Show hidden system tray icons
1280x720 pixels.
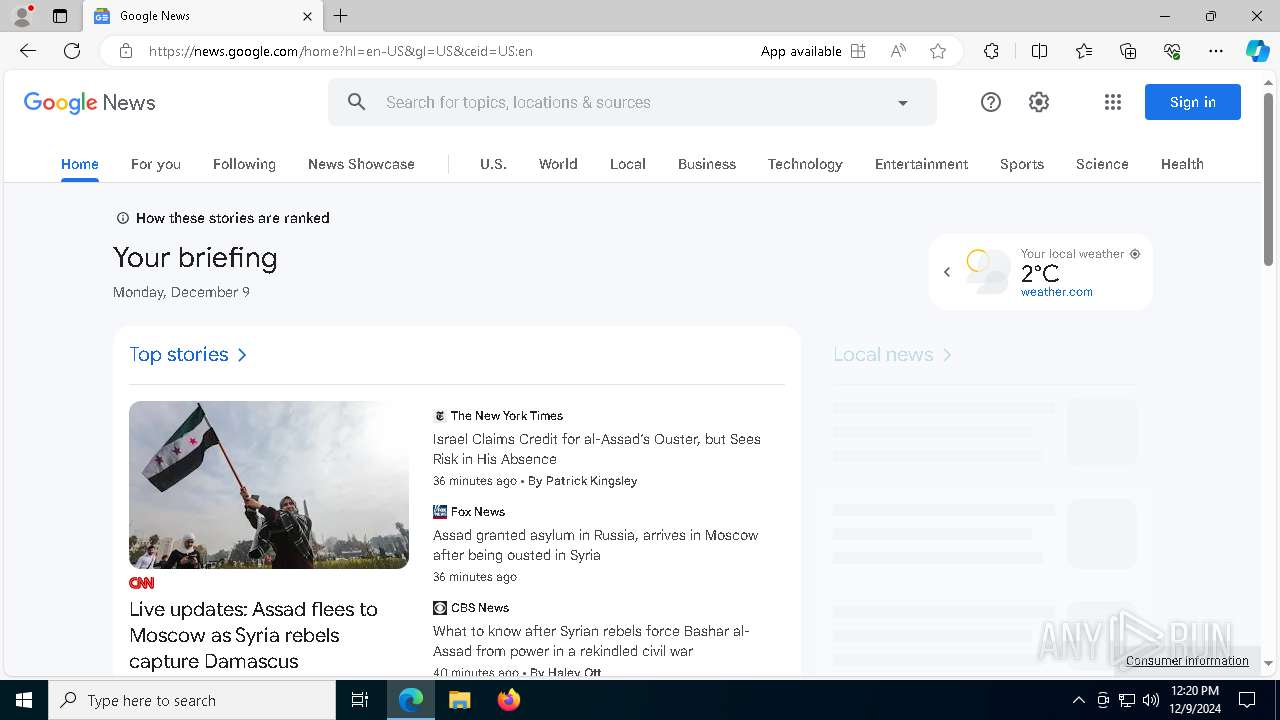point(1078,700)
